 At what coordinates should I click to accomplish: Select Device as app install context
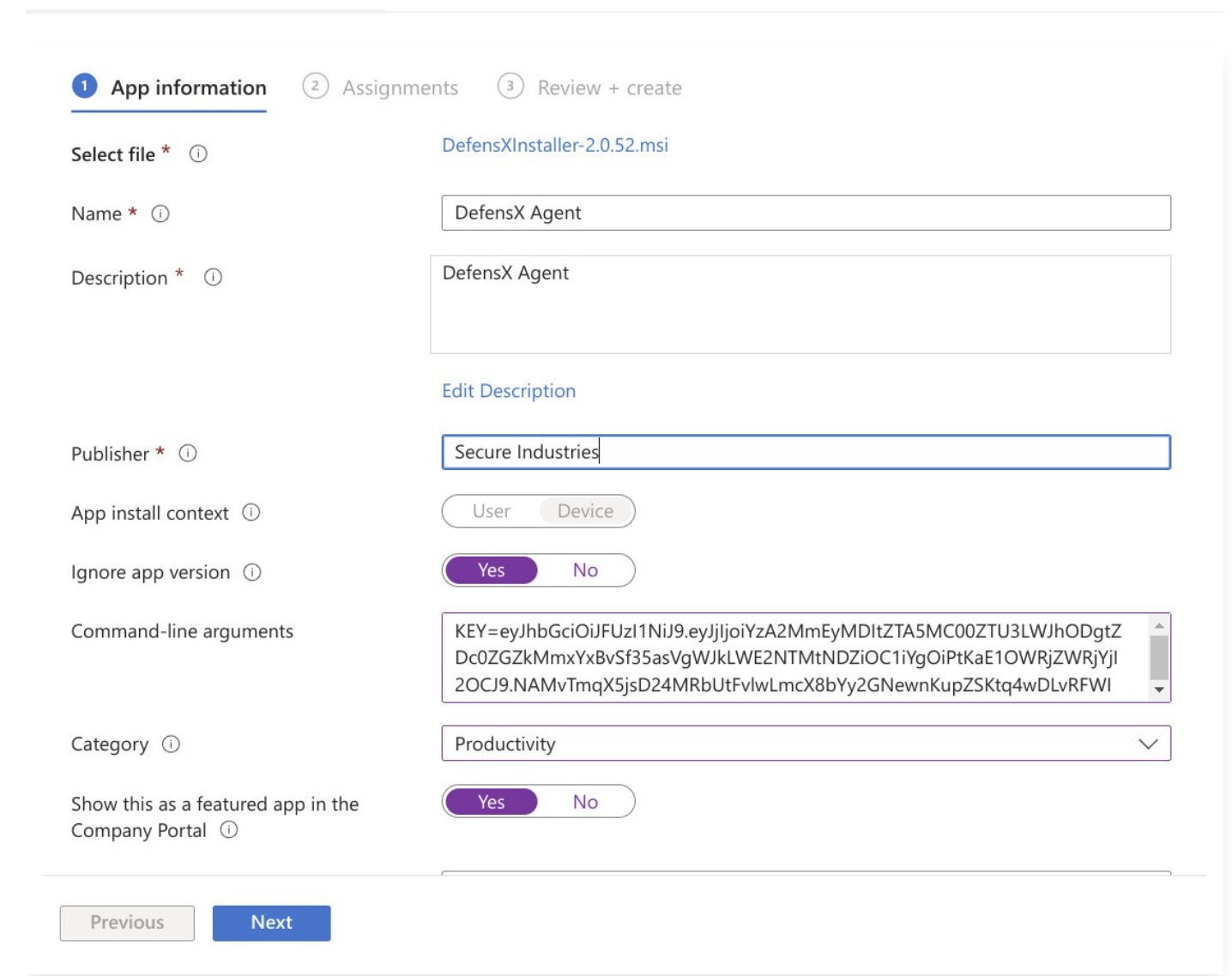pyautogui.click(x=586, y=511)
